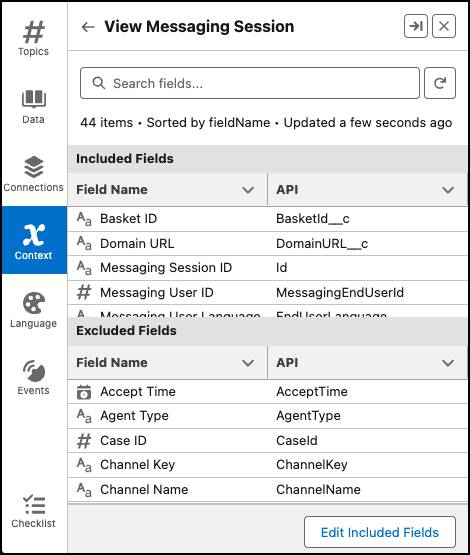This screenshot has width=470, height=555.
Task: Go back with the left arrow
Action: tap(88, 27)
